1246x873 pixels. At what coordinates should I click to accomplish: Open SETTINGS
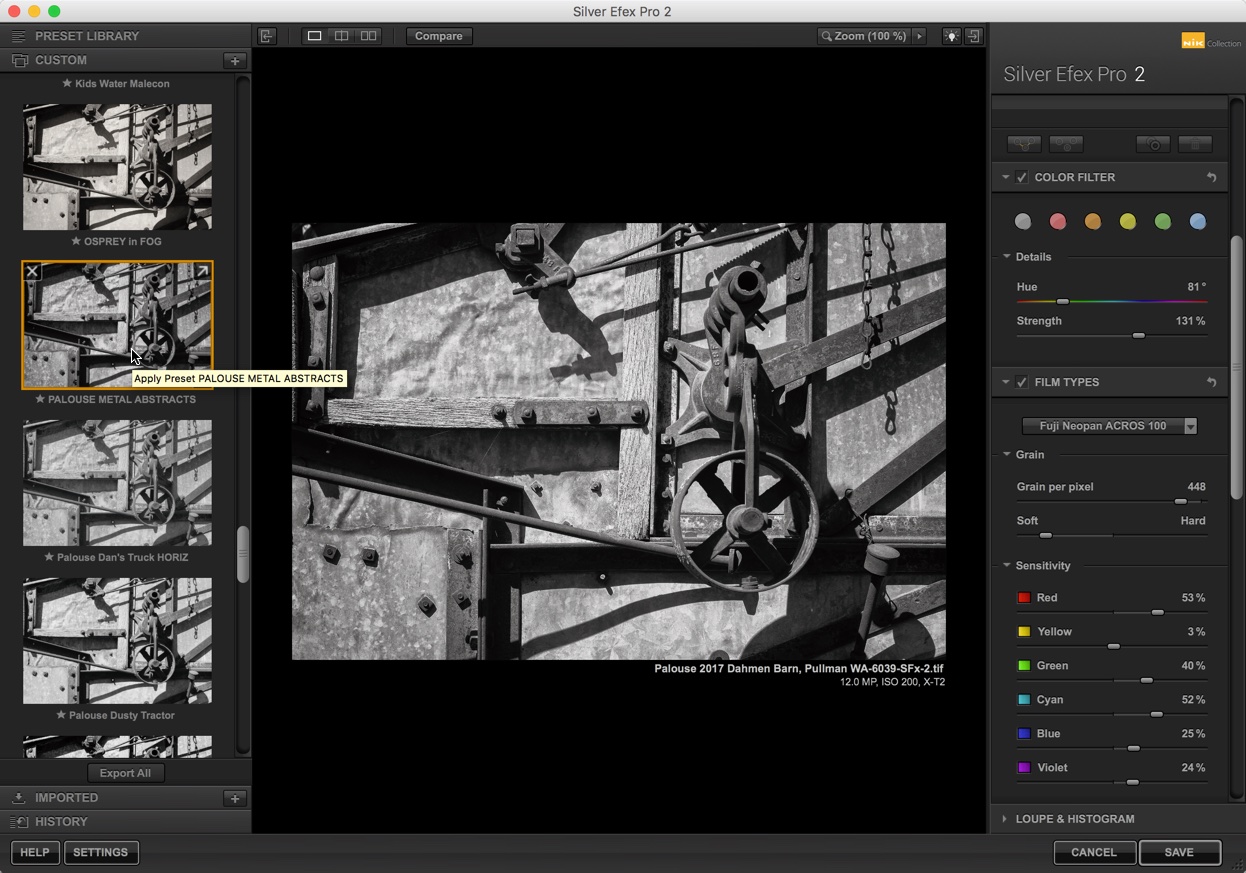click(x=101, y=853)
